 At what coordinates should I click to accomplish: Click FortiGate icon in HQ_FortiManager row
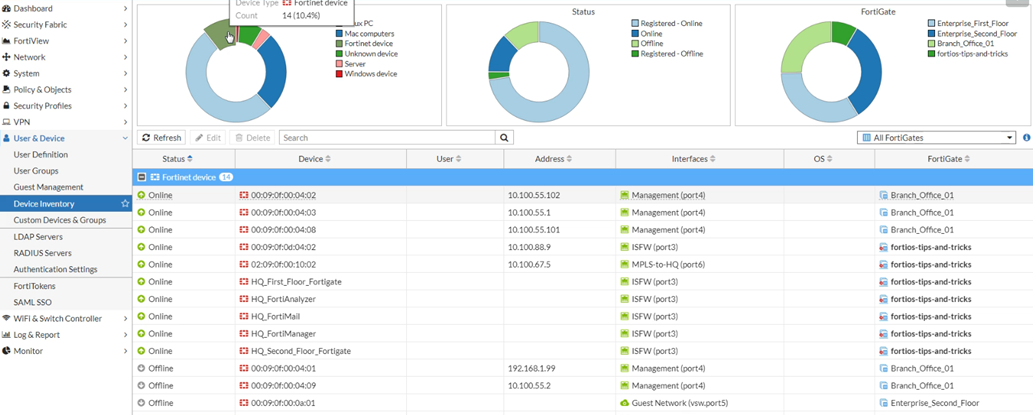coord(884,333)
